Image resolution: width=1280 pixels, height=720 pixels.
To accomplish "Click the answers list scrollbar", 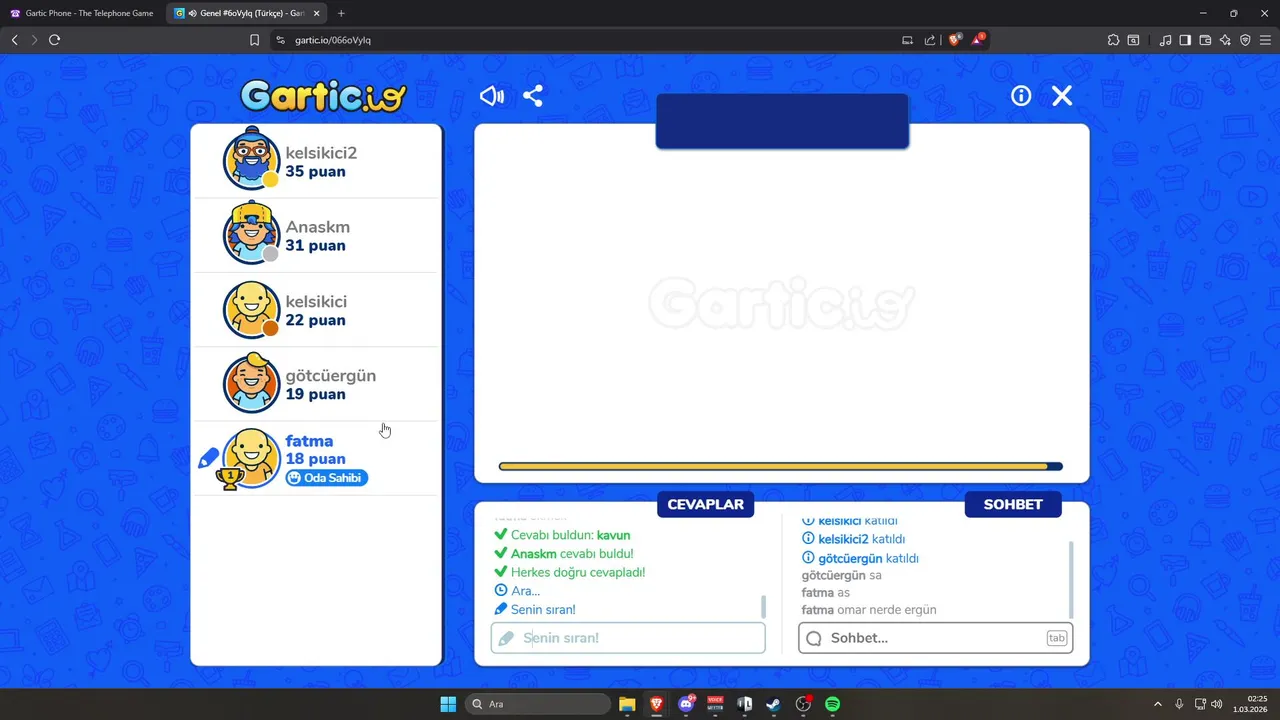I will point(764,606).
